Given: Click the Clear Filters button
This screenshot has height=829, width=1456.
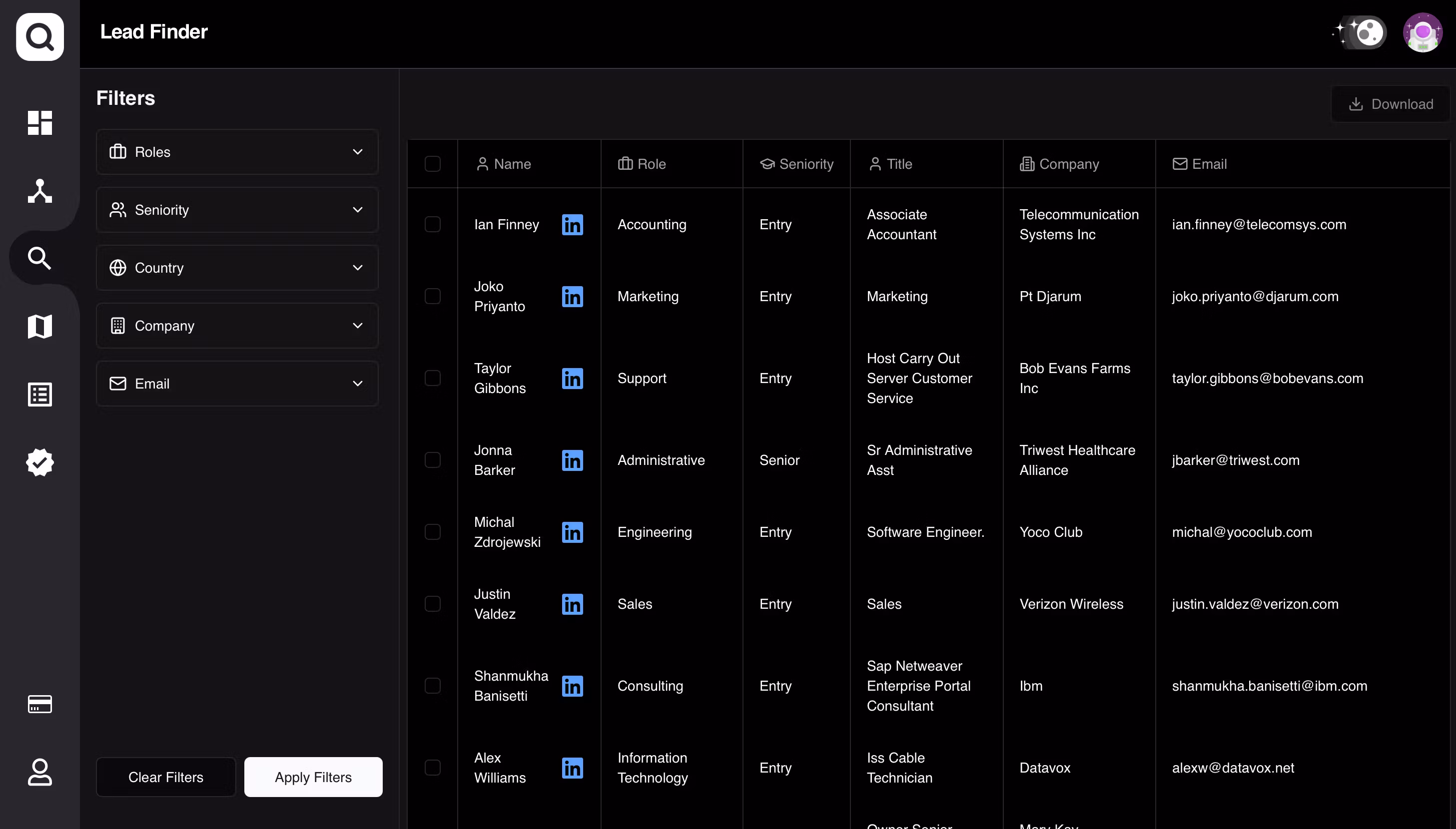Looking at the screenshot, I should coord(166,777).
